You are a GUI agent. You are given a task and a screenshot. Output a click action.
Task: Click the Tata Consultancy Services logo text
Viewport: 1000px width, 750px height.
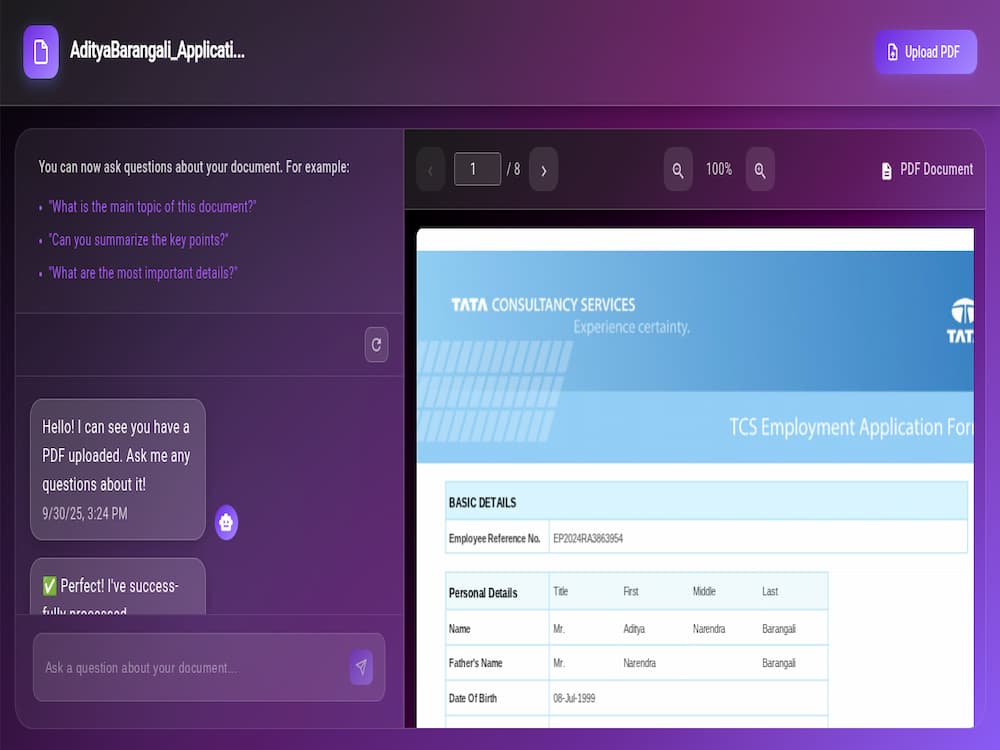coord(543,305)
